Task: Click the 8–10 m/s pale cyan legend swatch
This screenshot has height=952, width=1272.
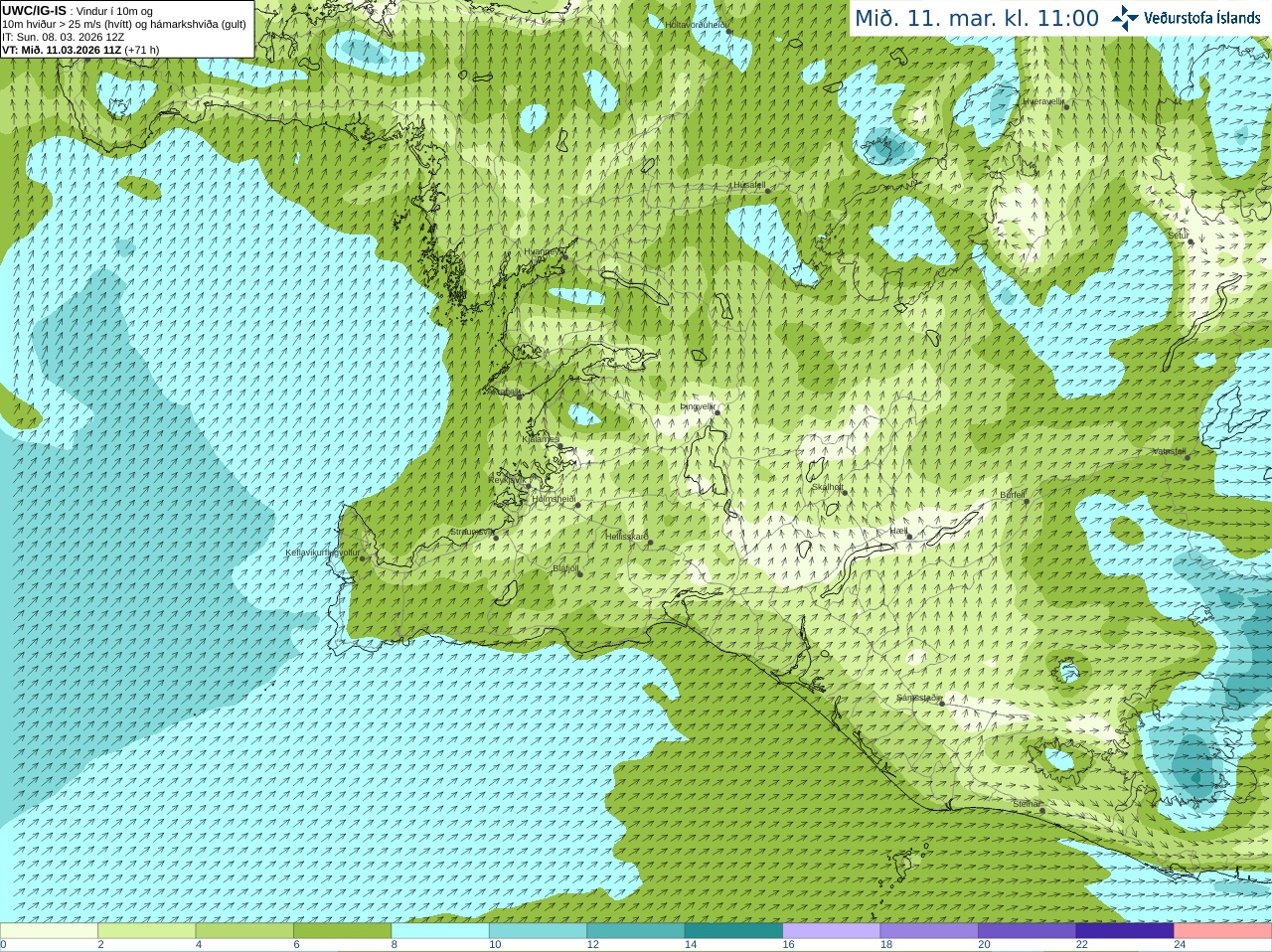Action: [440, 931]
